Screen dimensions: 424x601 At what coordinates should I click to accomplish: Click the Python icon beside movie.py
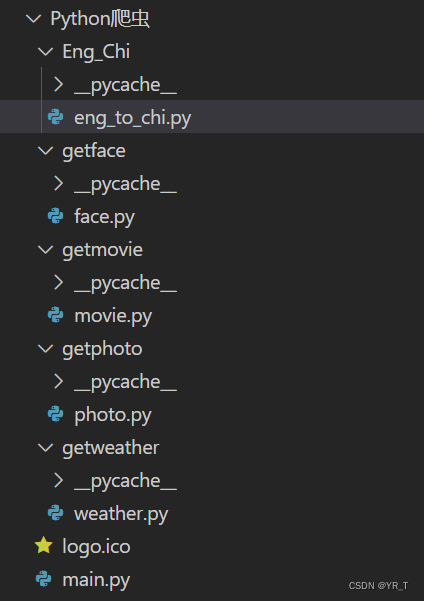[56, 315]
